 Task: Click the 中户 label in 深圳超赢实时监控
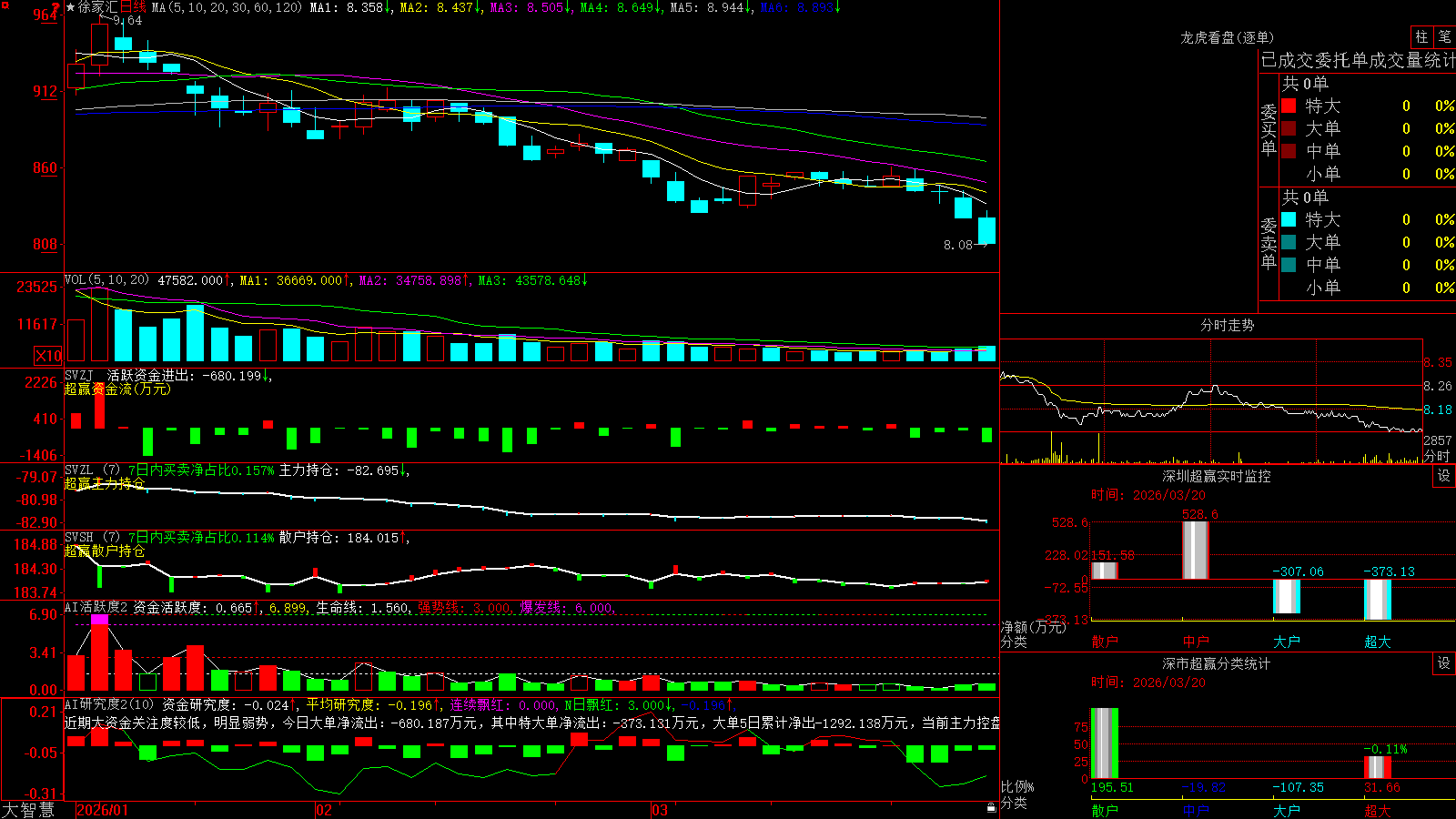[x=1195, y=642]
